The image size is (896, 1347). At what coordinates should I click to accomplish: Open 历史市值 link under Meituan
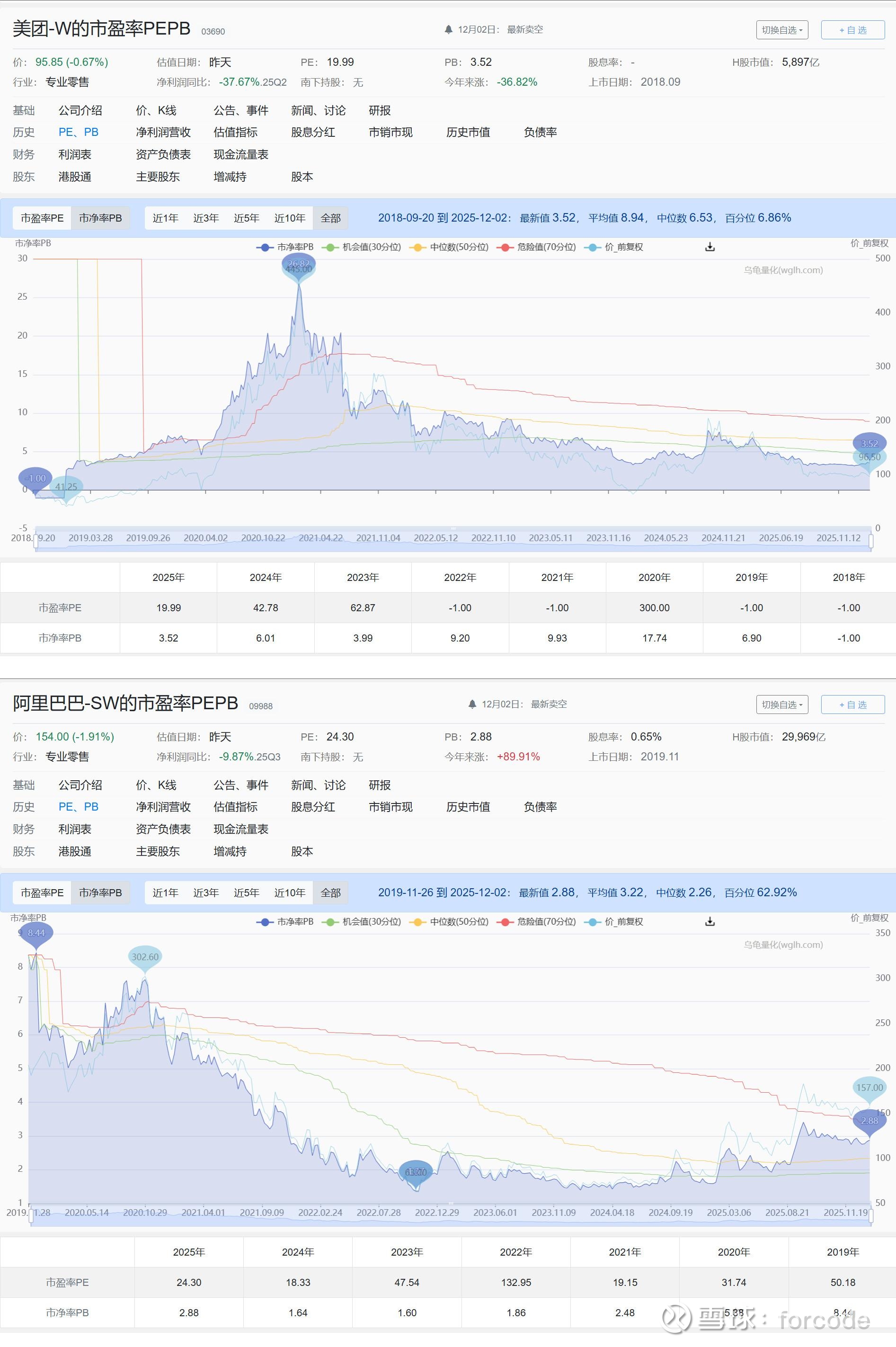pyautogui.click(x=468, y=132)
